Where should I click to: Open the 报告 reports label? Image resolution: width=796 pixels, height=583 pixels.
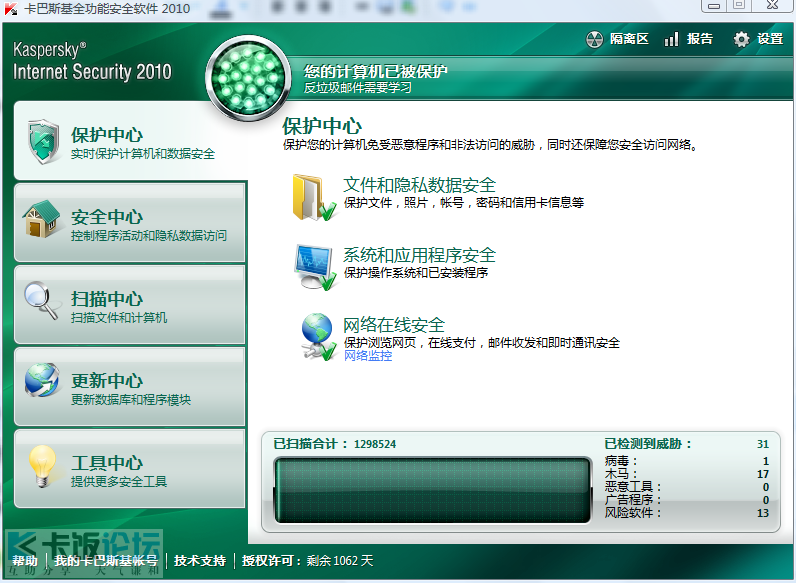(700, 39)
